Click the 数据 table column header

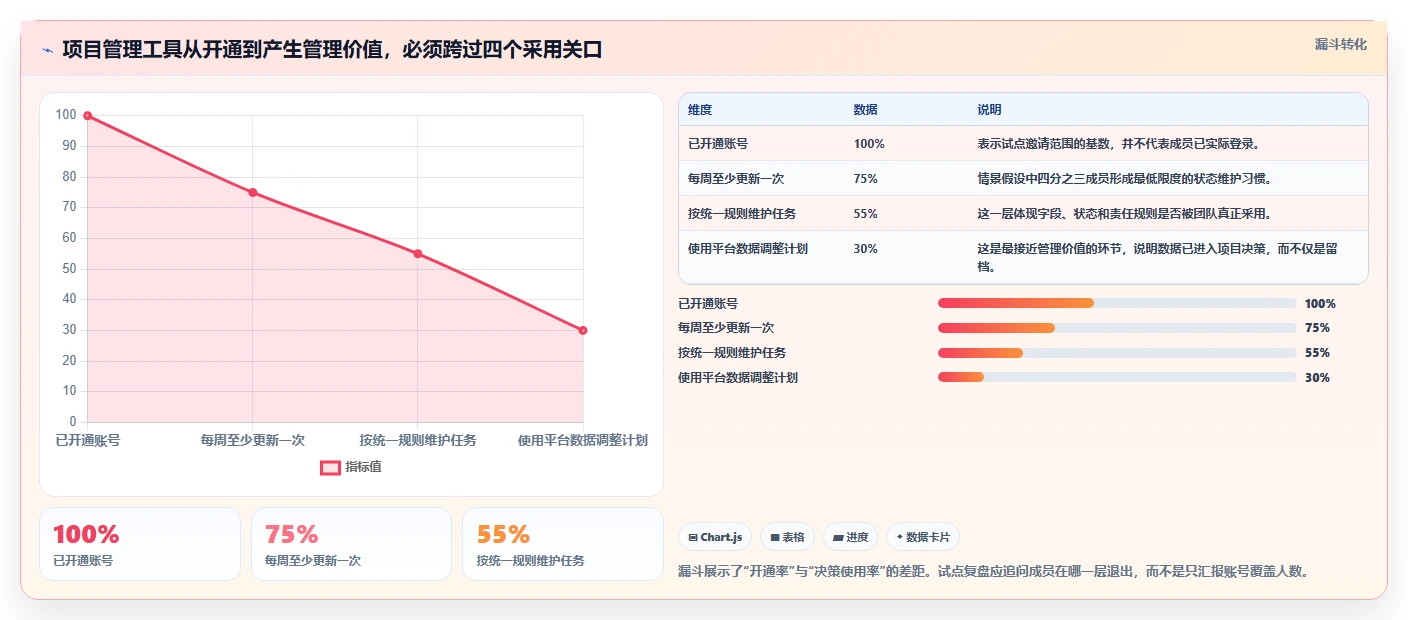866,110
